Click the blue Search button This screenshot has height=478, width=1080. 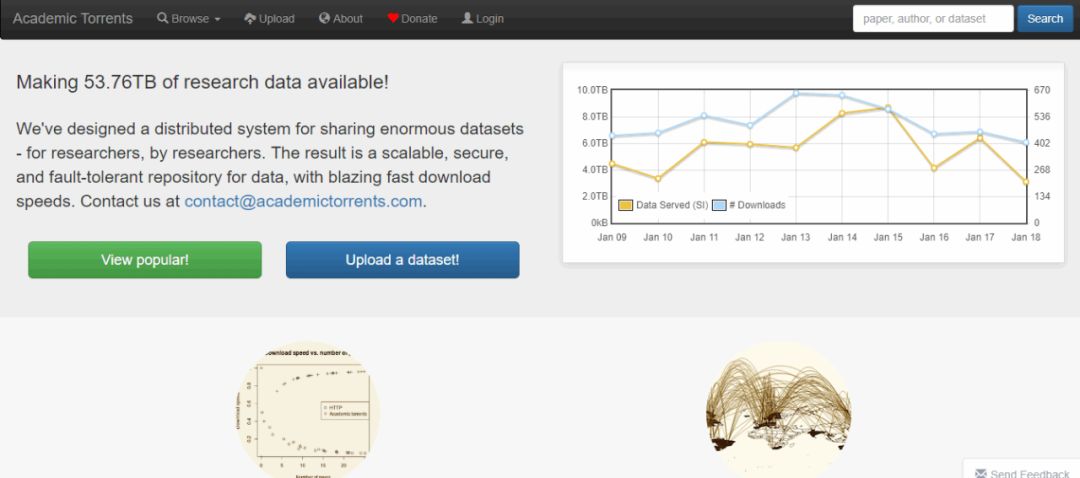coord(1045,19)
